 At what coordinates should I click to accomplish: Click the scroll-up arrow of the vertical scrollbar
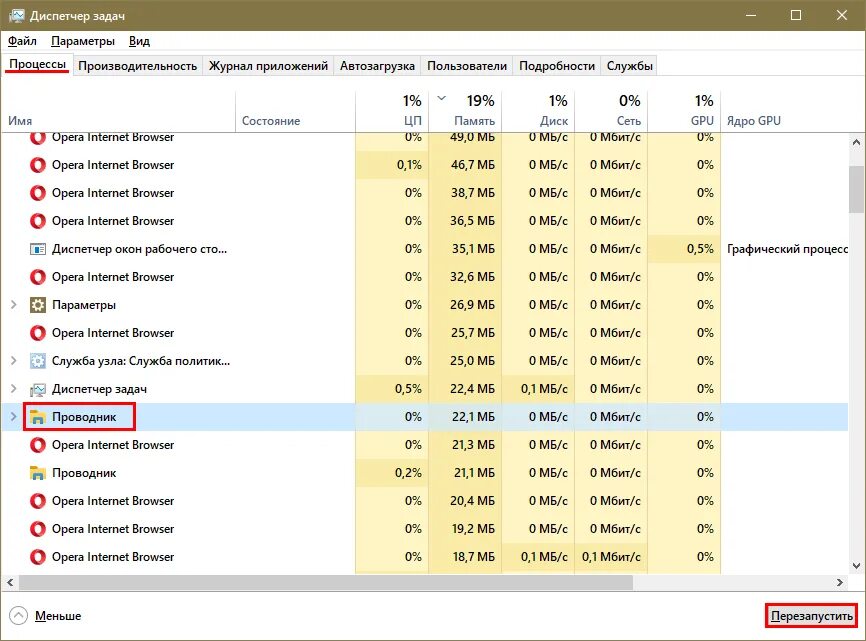[x=856, y=142]
